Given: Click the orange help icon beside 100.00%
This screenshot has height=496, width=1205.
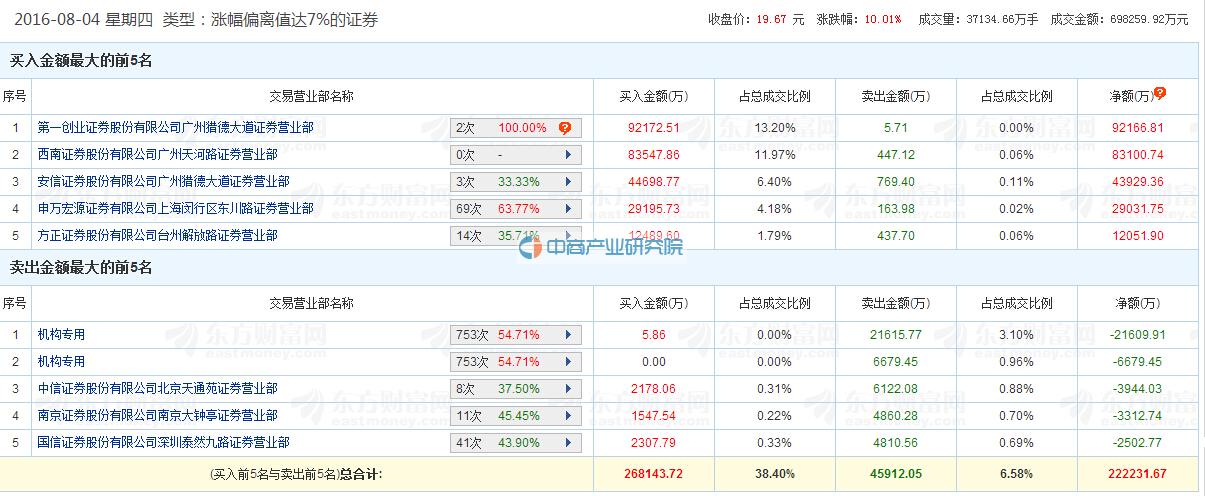Looking at the screenshot, I should pyautogui.click(x=565, y=128).
